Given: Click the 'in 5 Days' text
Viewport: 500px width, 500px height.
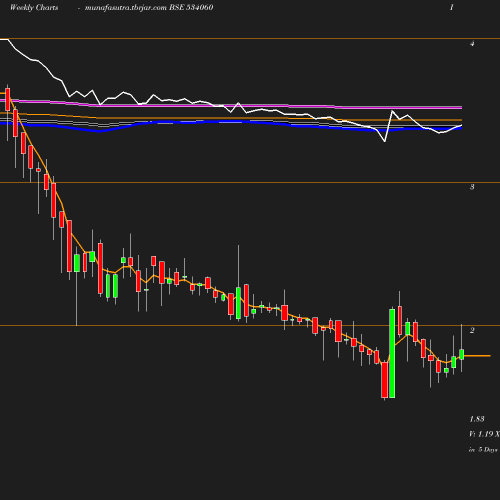Looking at the screenshot, I should [x=483, y=450].
